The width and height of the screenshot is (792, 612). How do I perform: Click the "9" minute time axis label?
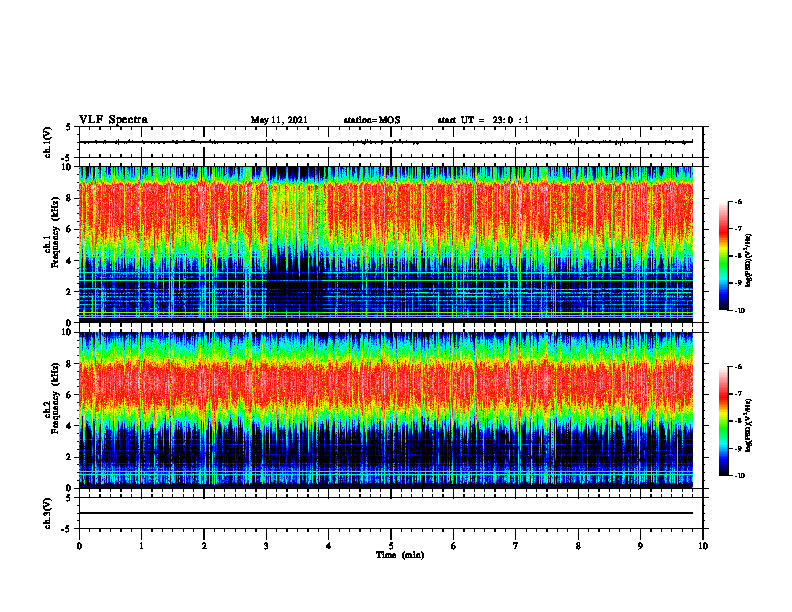click(640, 546)
